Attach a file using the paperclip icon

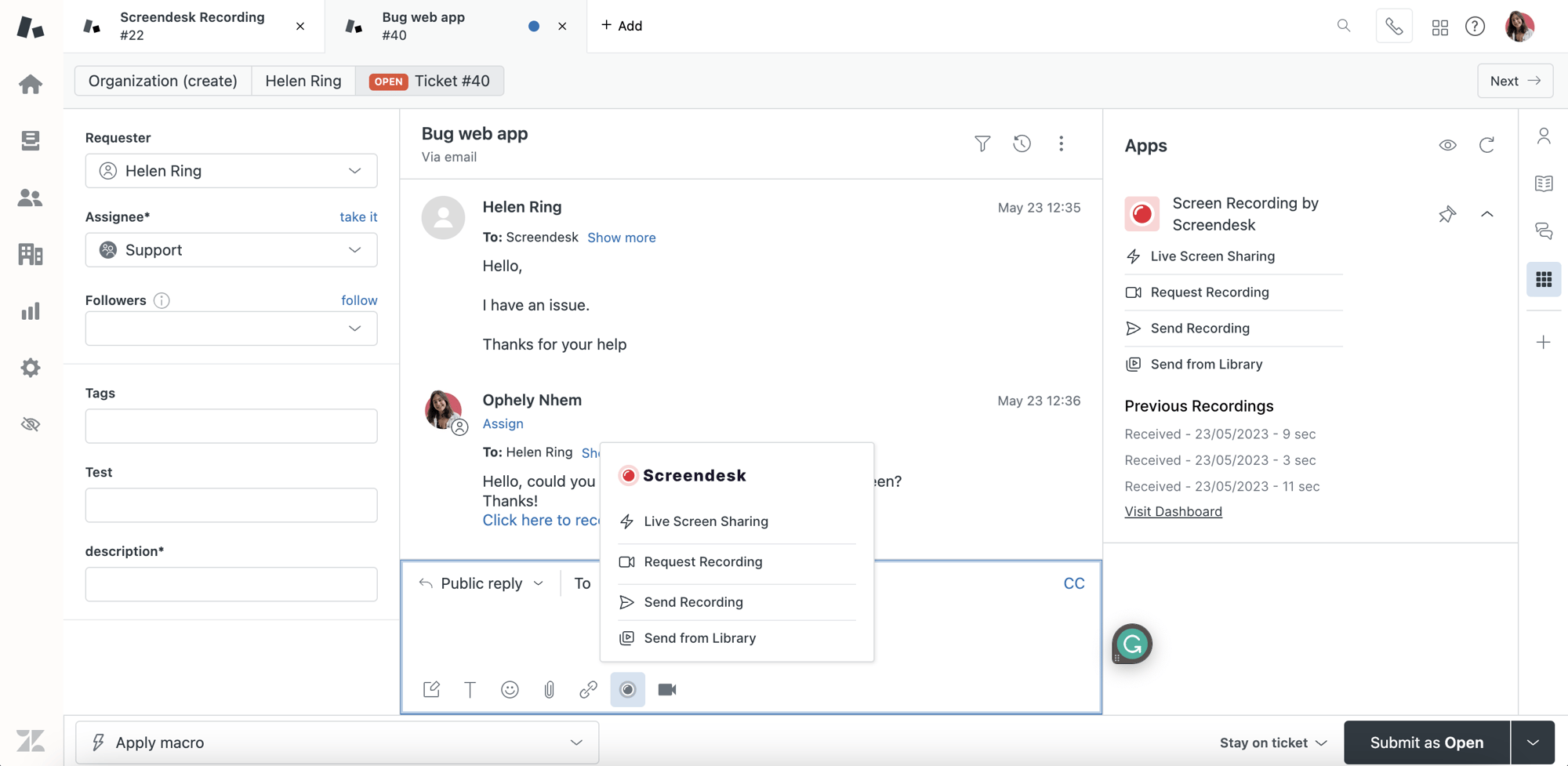(x=549, y=689)
